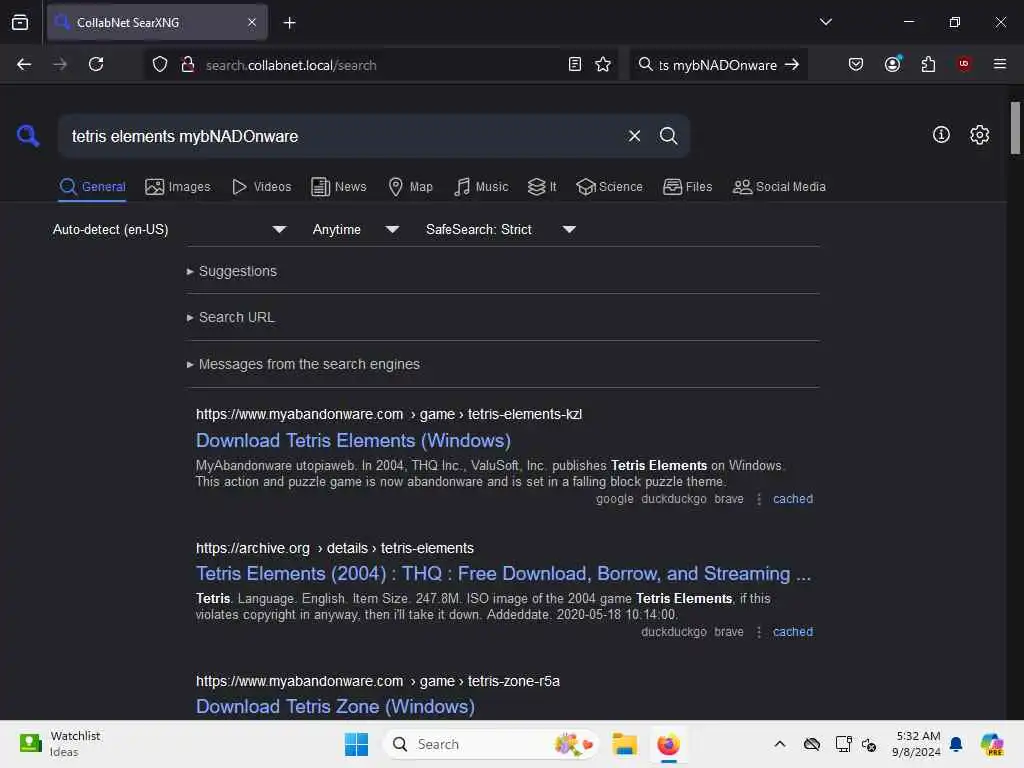Focus the Windows taskbar Search box
The image size is (1024, 768).
491,744
